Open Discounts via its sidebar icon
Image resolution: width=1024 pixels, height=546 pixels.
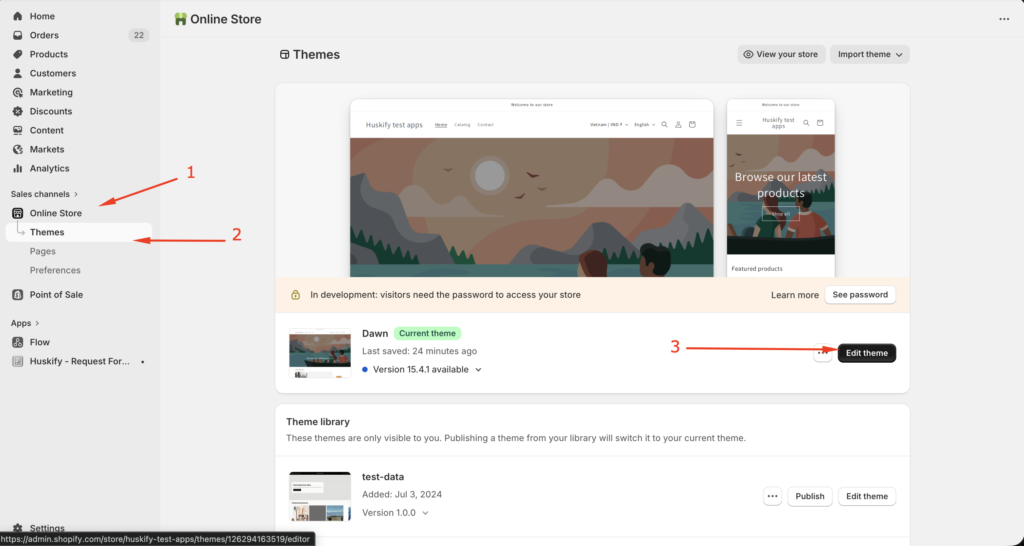tap(18, 112)
